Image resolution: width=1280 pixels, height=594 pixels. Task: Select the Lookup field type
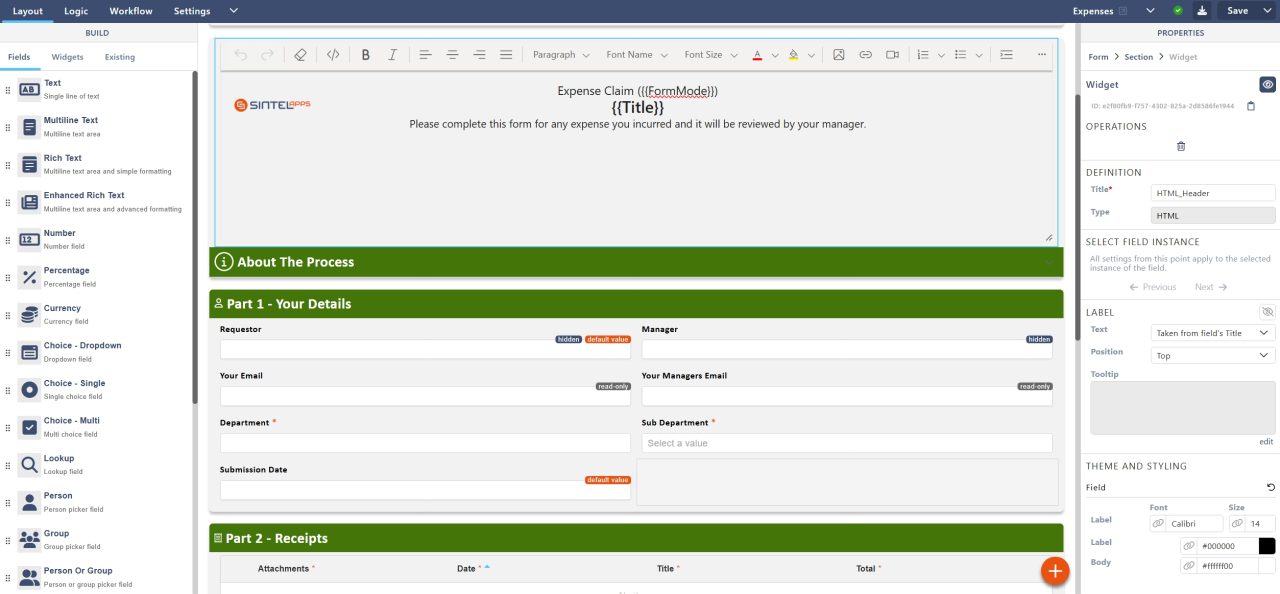coord(98,464)
